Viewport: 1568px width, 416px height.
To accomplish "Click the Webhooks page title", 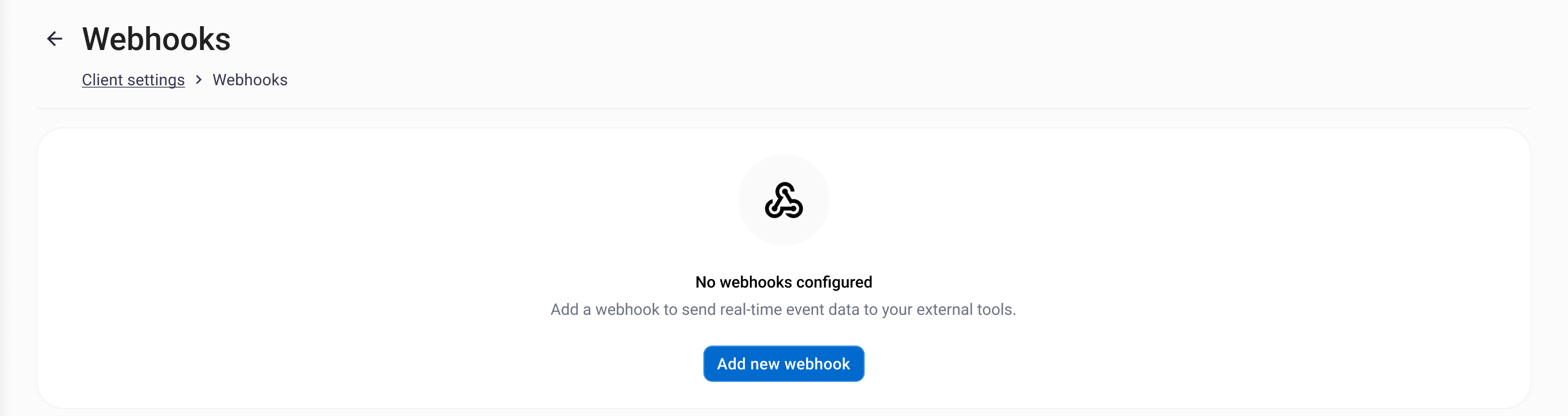I will 156,39.
